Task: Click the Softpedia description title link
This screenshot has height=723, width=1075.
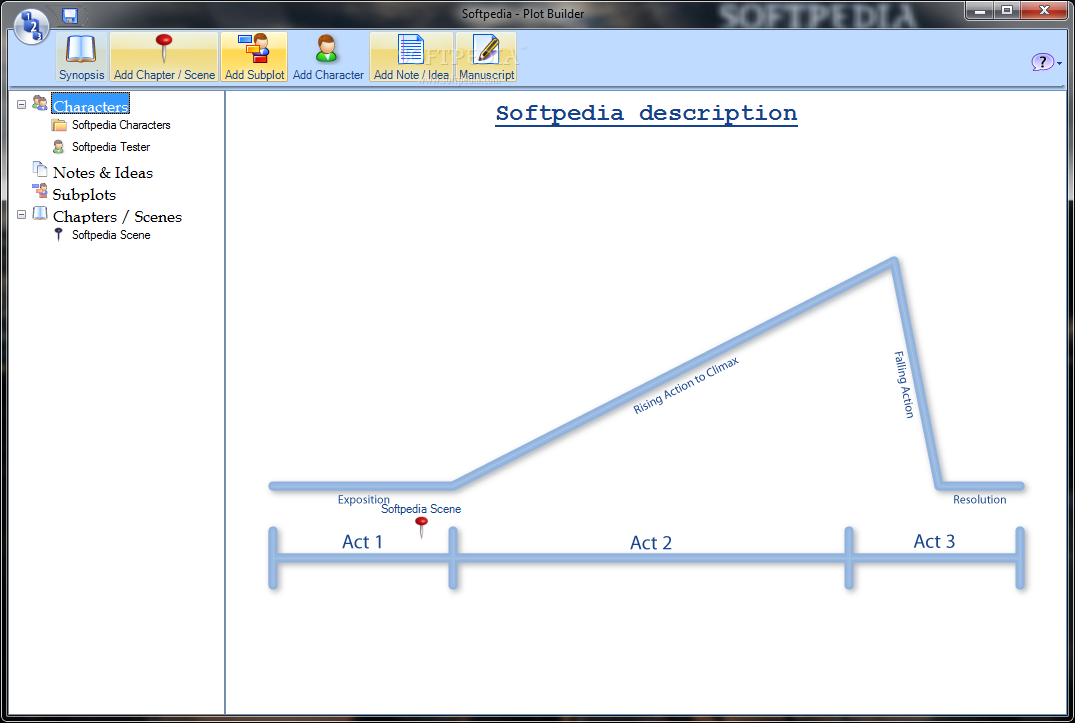Action: pyautogui.click(x=647, y=113)
